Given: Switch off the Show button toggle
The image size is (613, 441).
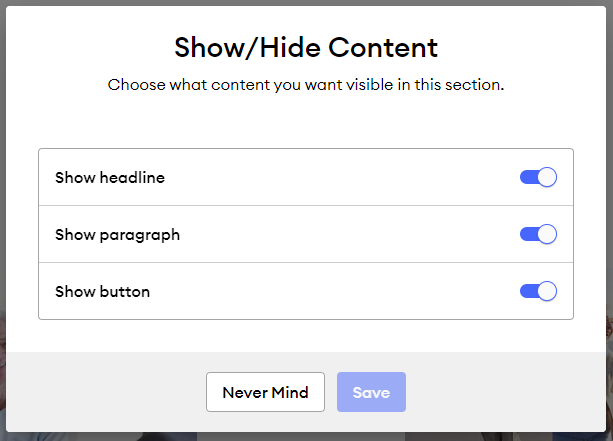Looking at the screenshot, I should pyautogui.click(x=538, y=292).
